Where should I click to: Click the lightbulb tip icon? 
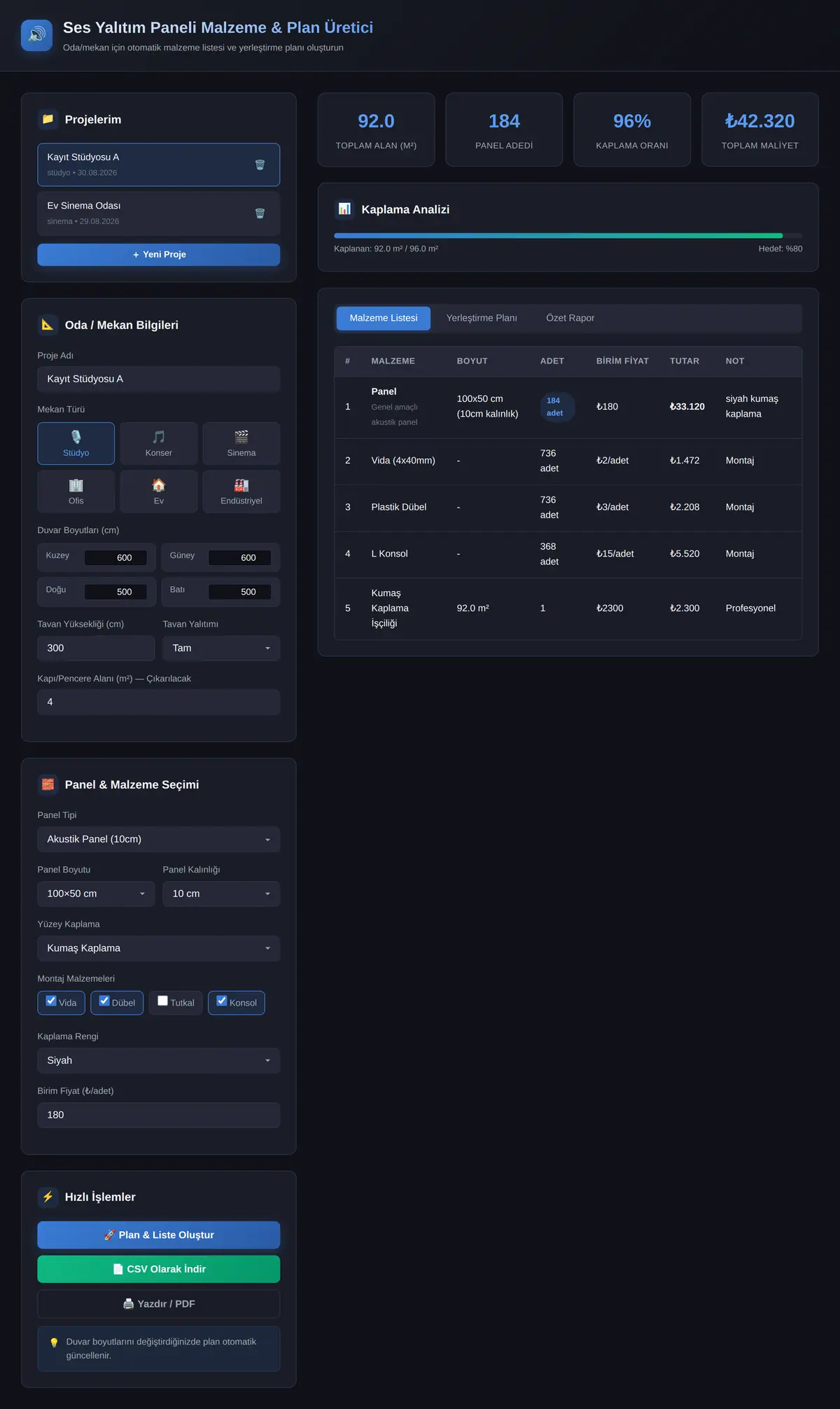[x=54, y=1342]
